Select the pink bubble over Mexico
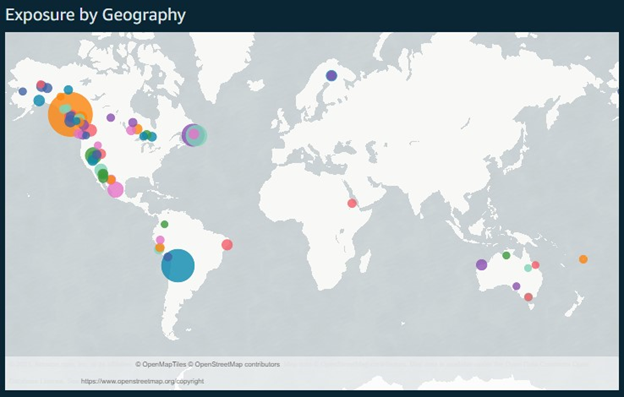Screen dimensions: 624x397 [x=115, y=189]
